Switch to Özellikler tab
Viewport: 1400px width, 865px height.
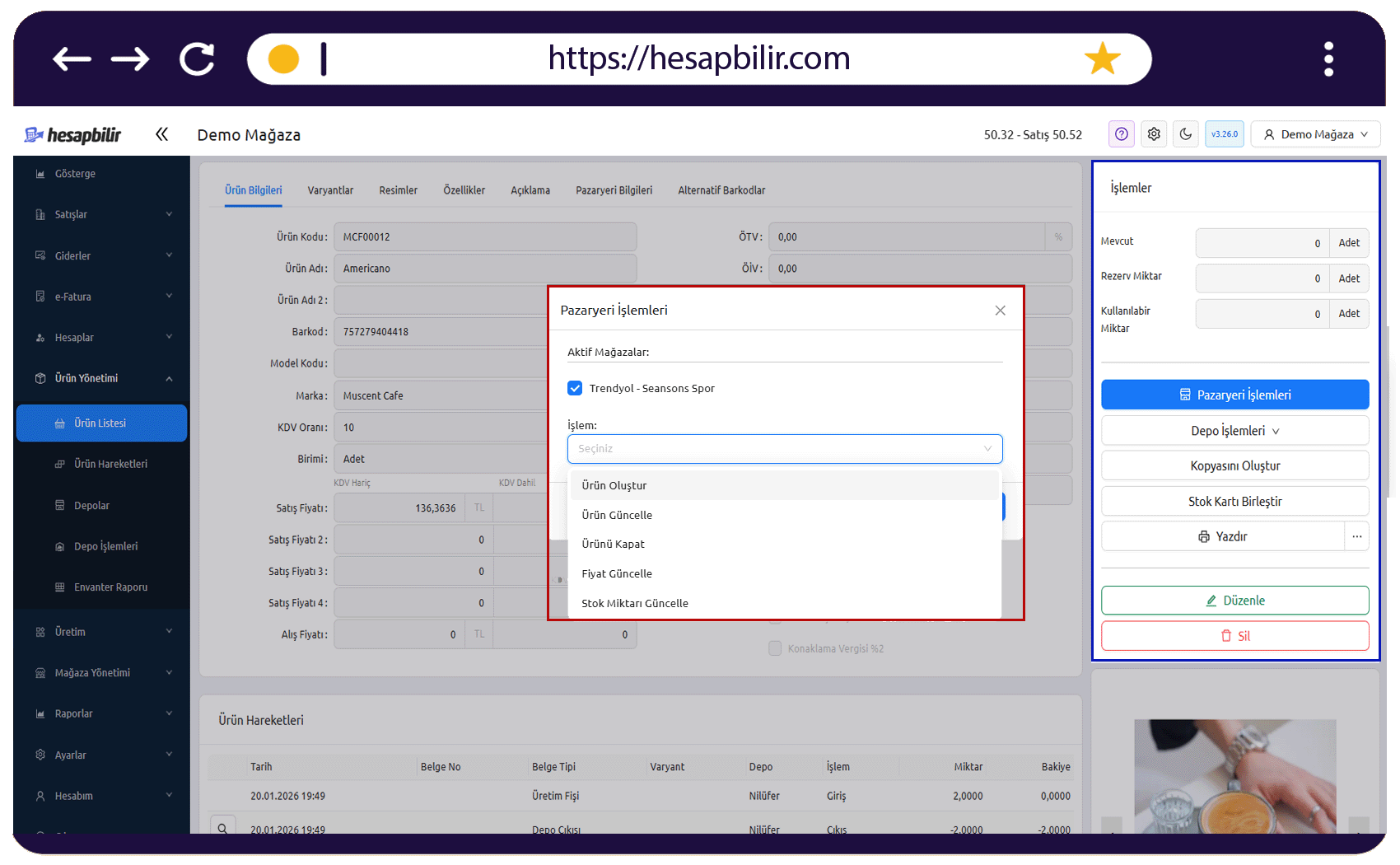(x=464, y=190)
